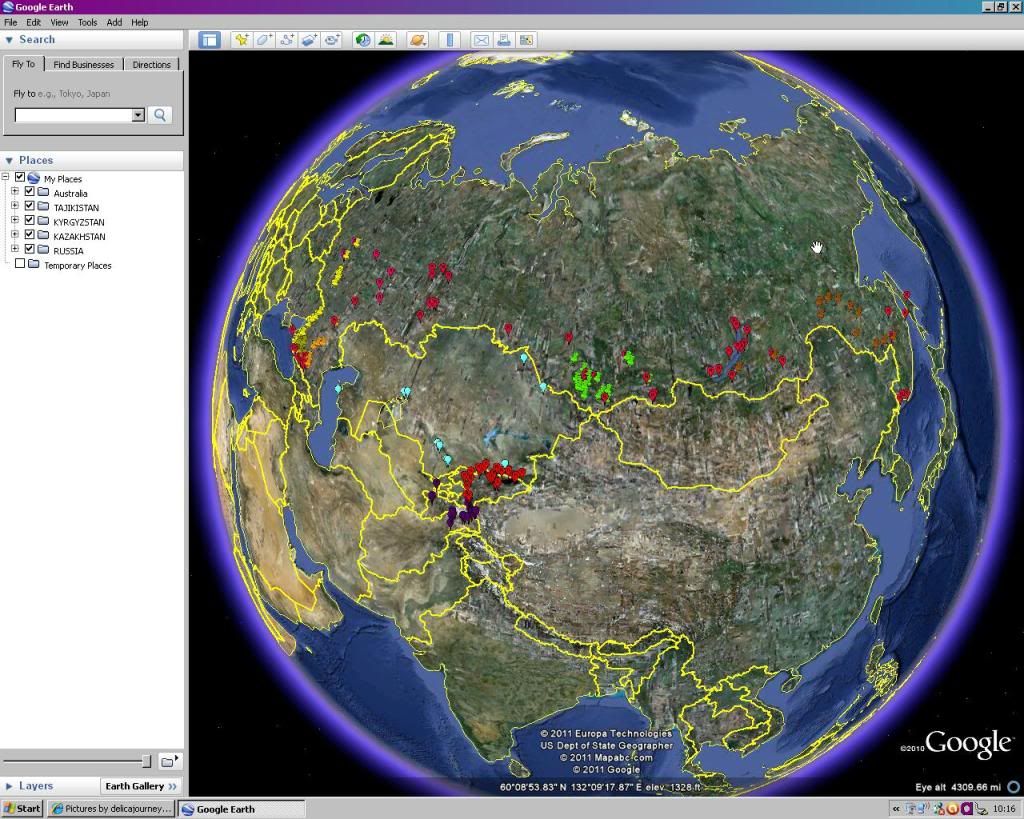
Task: Record a tour
Action: [332, 40]
